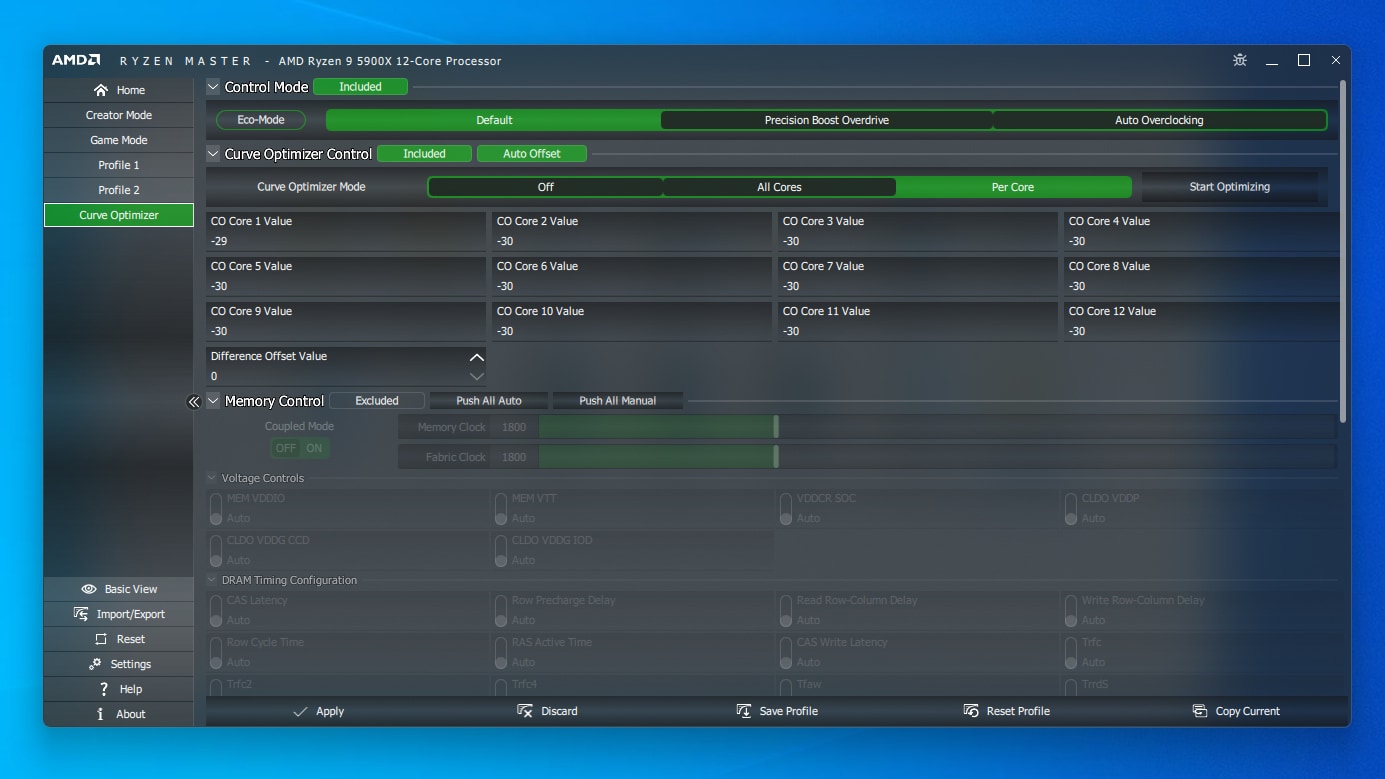Screen dimensions: 1385x779
Task: Click the Apply checkmark icon
Action: [300, 711]
